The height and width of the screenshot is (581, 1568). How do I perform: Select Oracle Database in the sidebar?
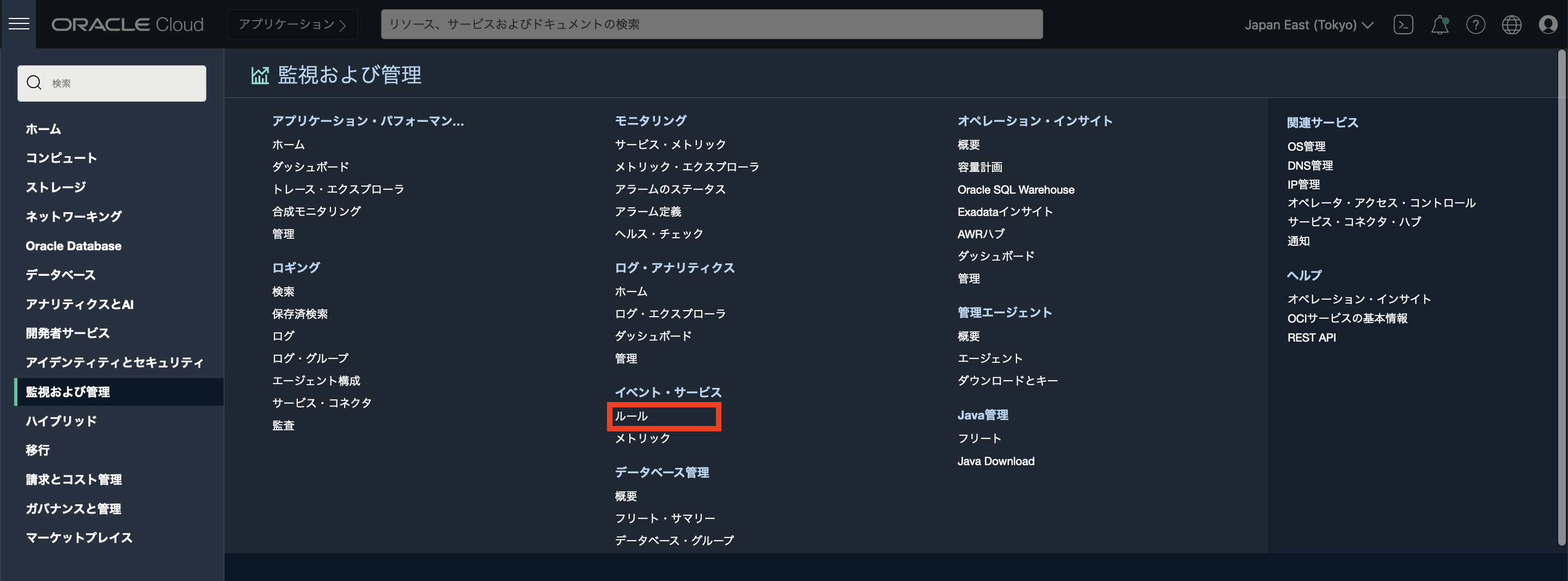73,246
